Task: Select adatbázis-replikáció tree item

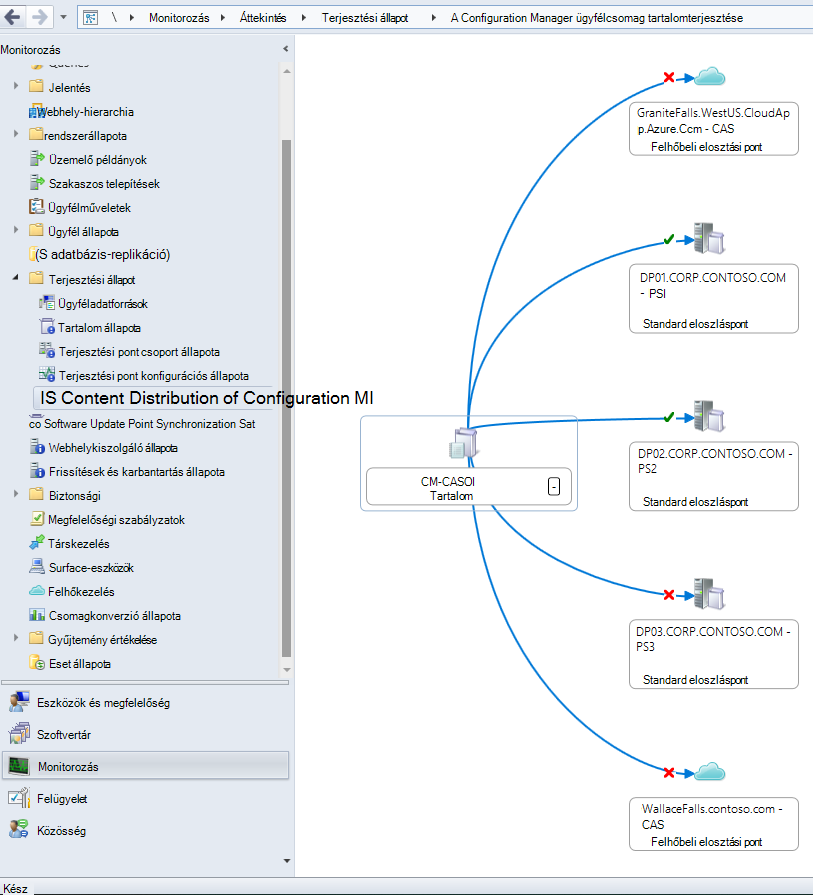Action: tap(102, 255)
